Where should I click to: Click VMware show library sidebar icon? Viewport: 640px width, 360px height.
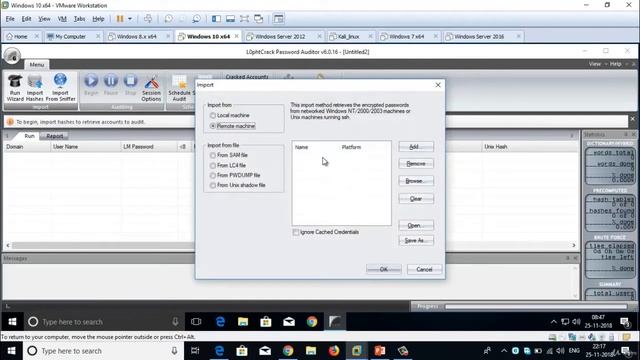pos(216,19)
